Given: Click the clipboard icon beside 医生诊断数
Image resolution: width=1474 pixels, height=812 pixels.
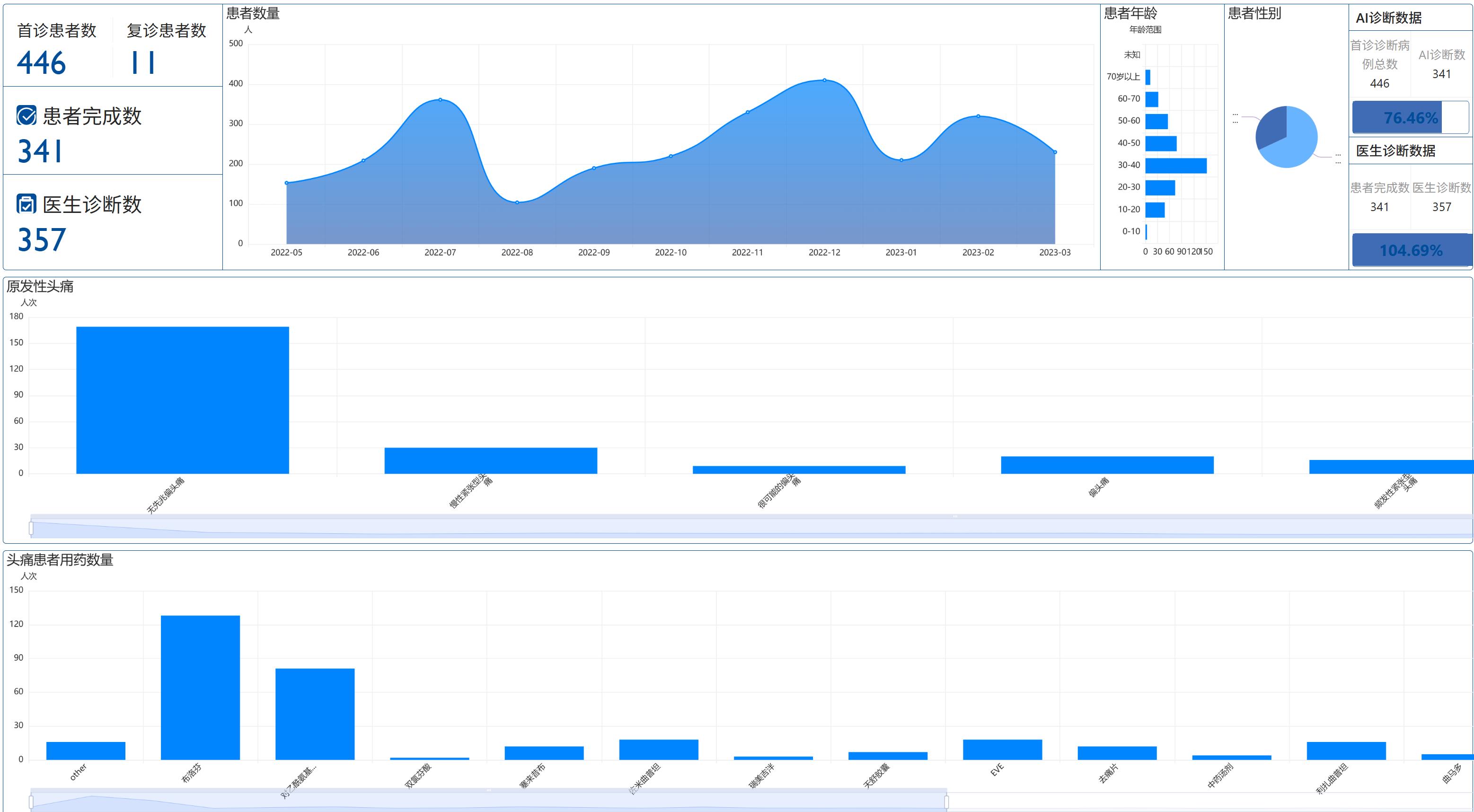Looking at the screenshot, I should click(x=26, y=204).
